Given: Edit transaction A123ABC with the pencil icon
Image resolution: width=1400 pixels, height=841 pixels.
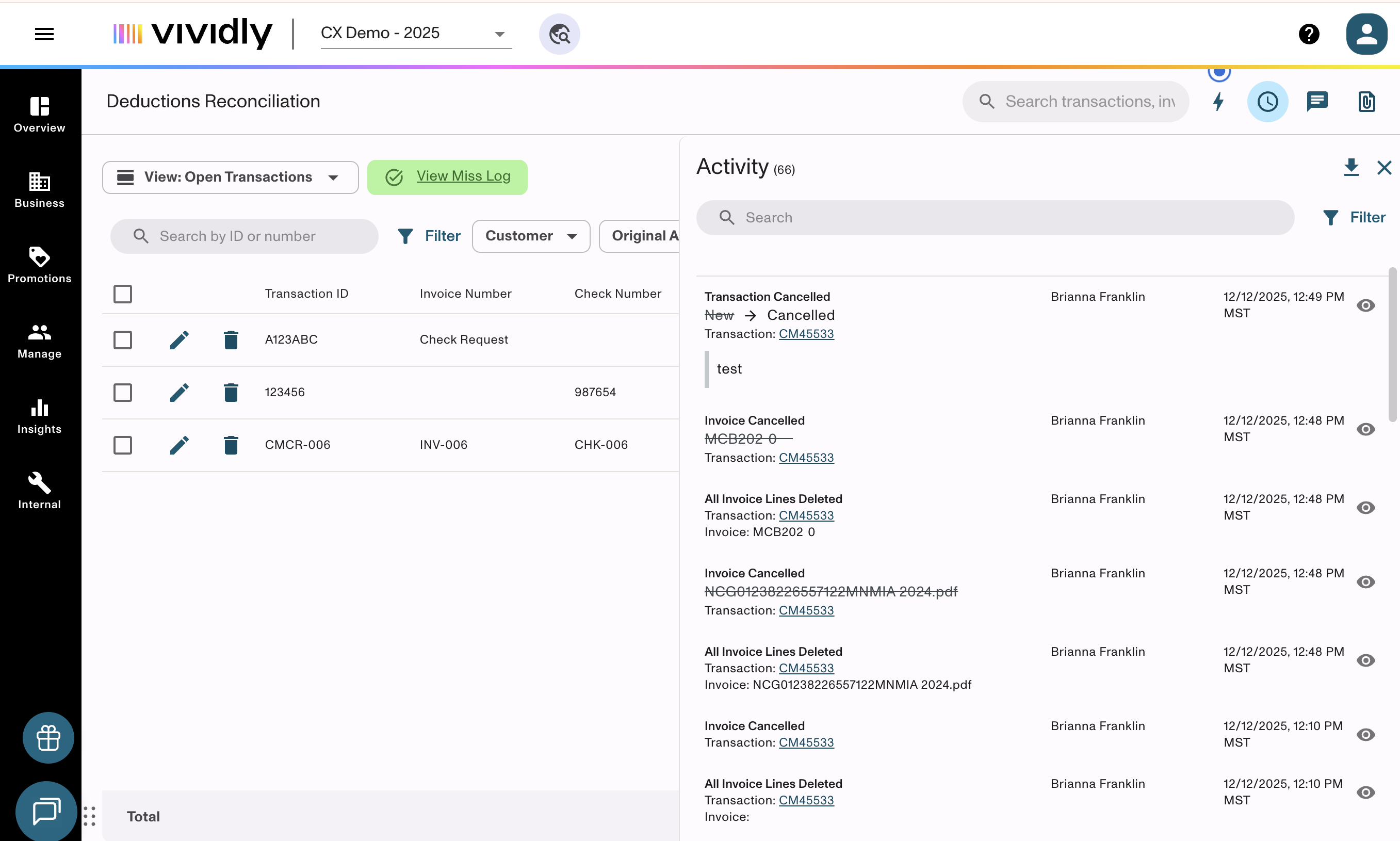Looking at the screenshot, I should coord(179,340).
